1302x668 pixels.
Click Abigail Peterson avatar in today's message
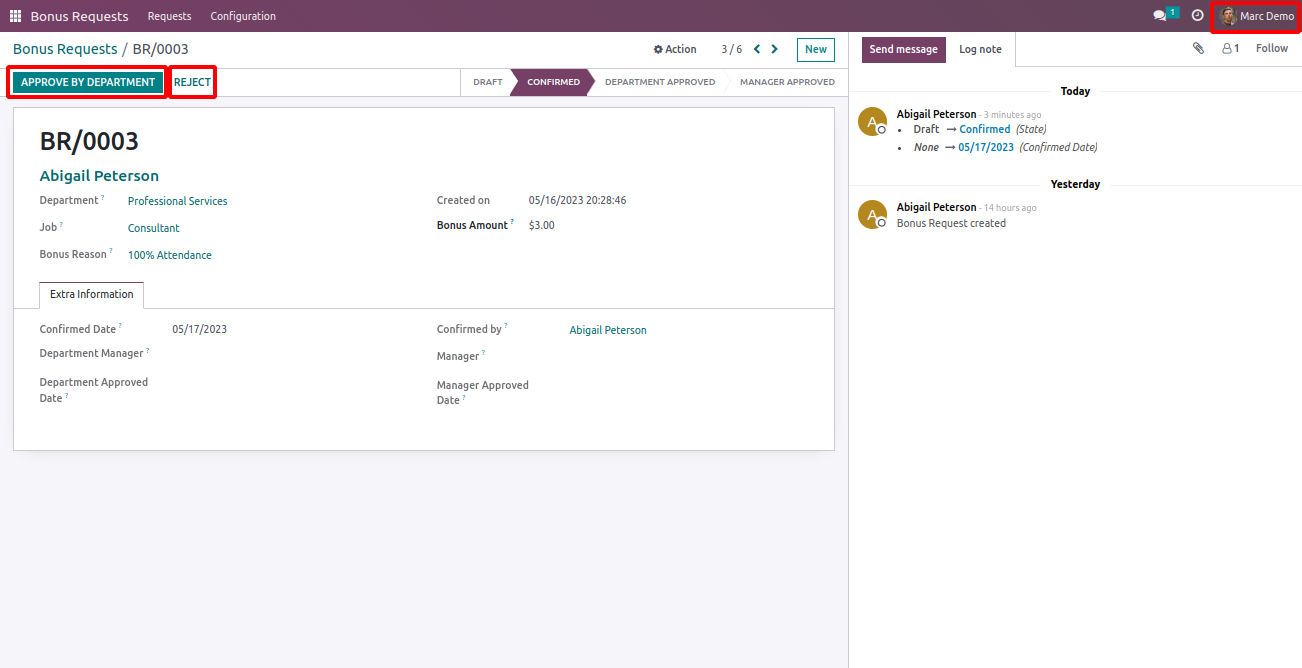point(873,122)
